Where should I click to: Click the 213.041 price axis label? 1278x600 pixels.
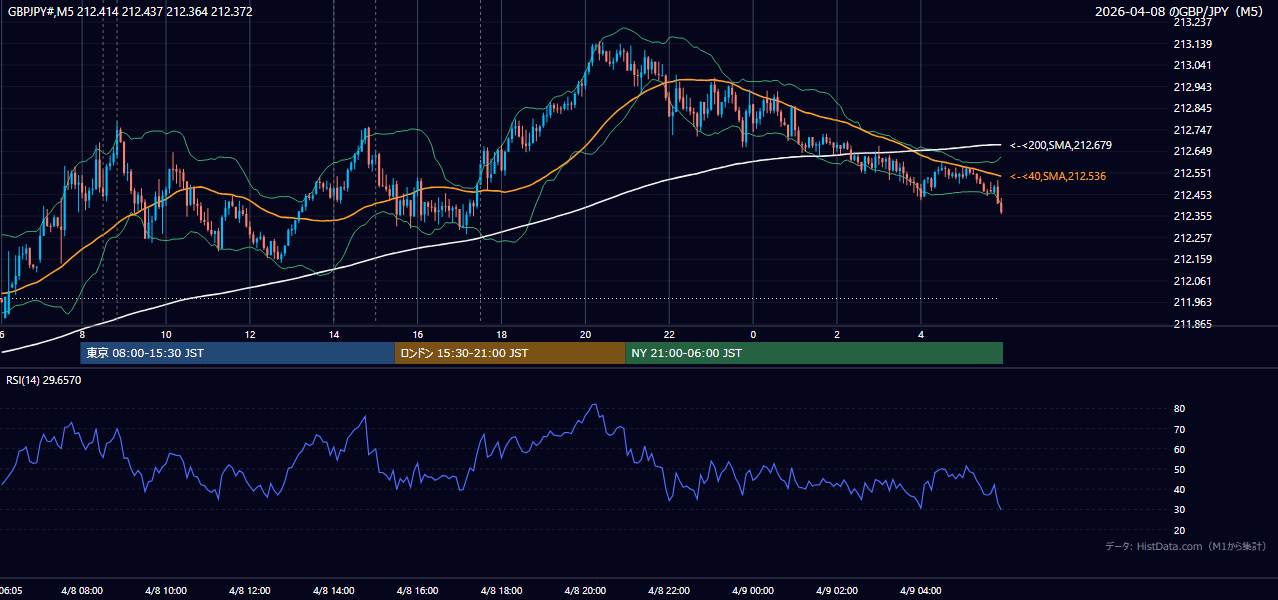[x=1193, y=65]
